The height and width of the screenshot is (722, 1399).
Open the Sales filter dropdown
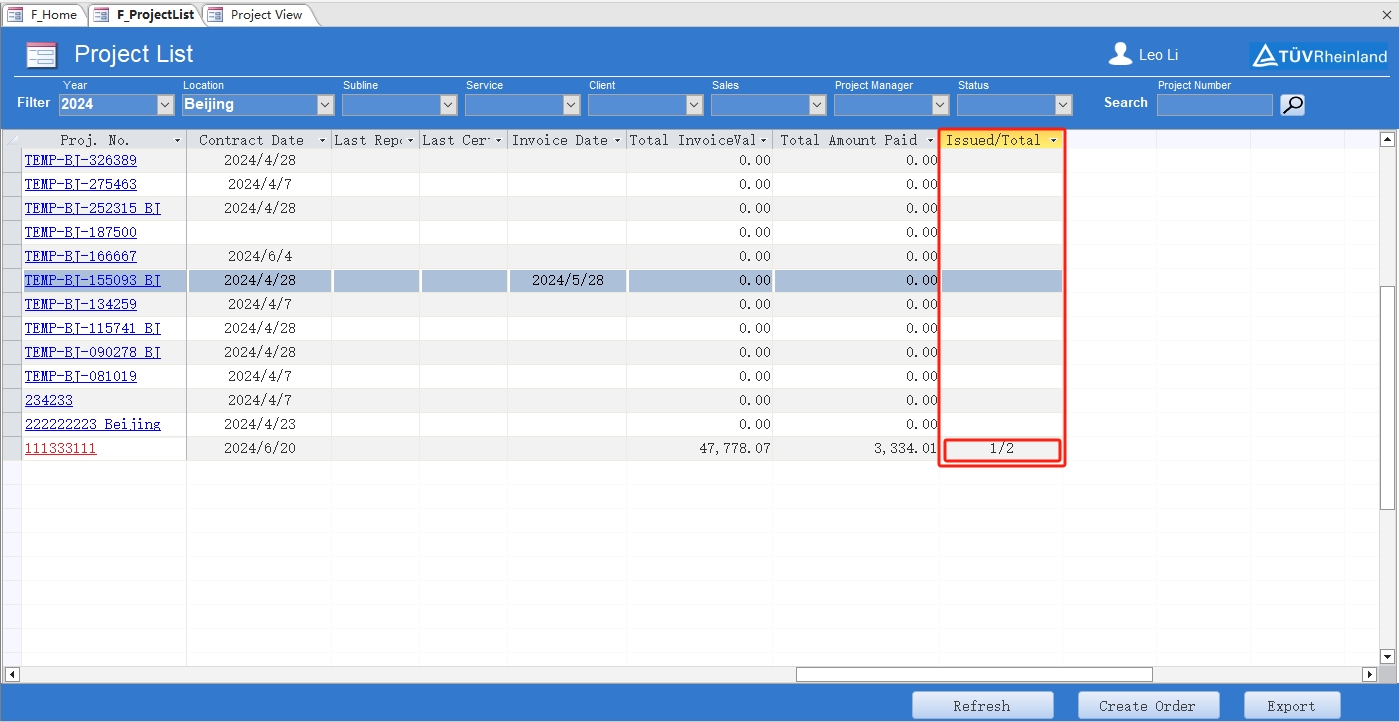point(817,104)
